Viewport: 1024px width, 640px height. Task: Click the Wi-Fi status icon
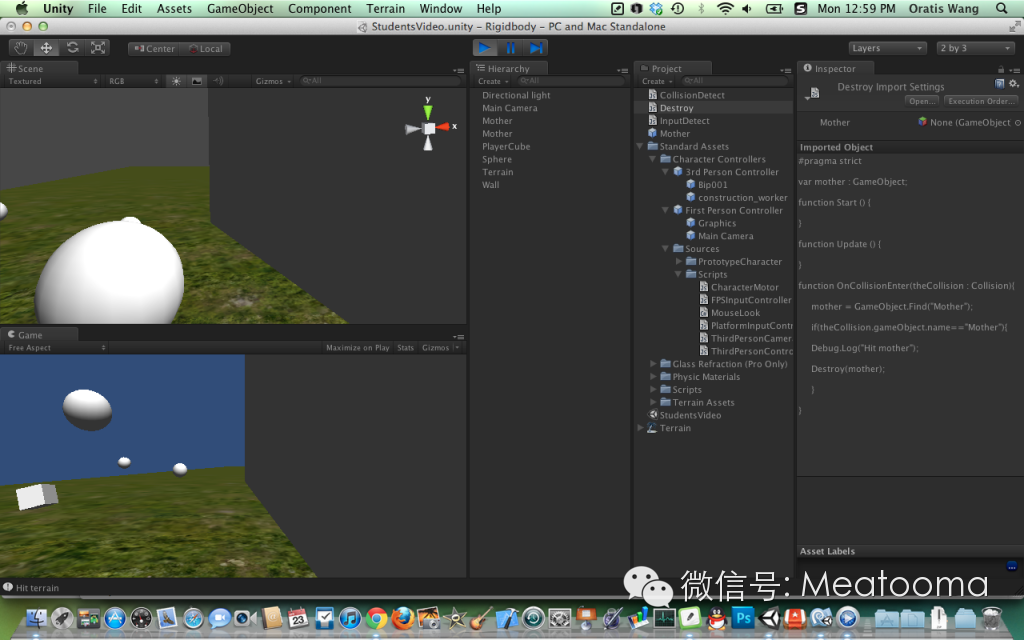pyautogui.click(x=725, y=8)
